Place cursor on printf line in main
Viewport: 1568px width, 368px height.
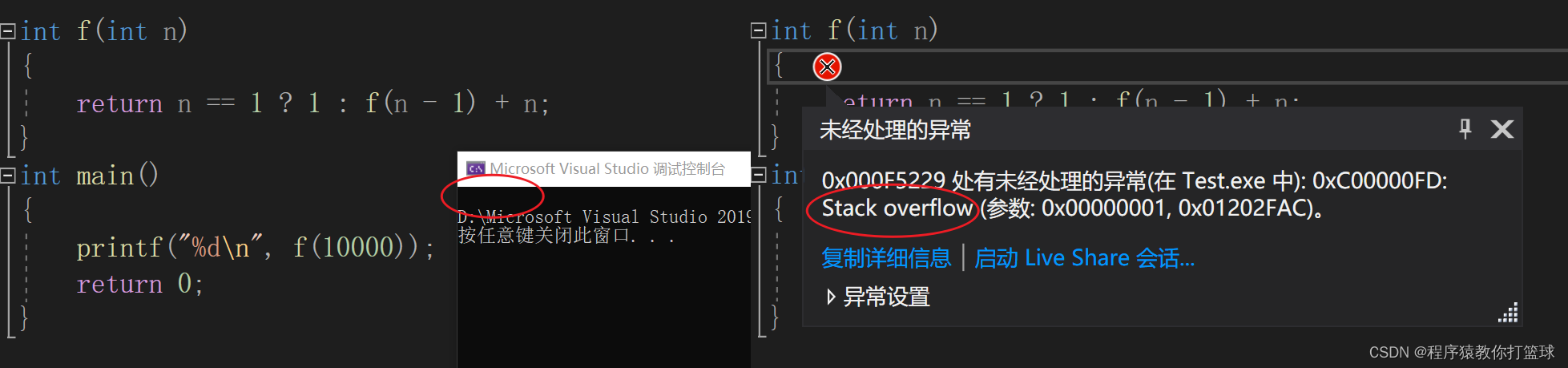255,248
